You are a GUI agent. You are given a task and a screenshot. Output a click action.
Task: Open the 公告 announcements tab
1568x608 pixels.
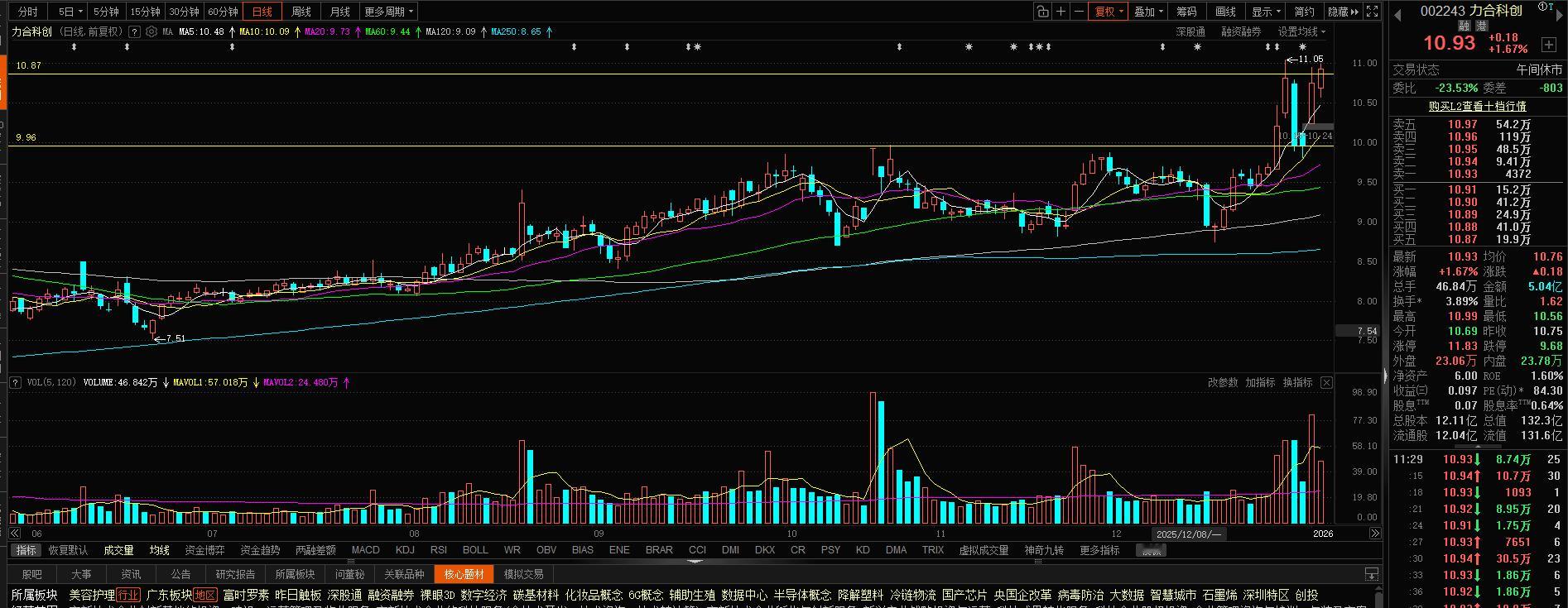pos(180,574)
